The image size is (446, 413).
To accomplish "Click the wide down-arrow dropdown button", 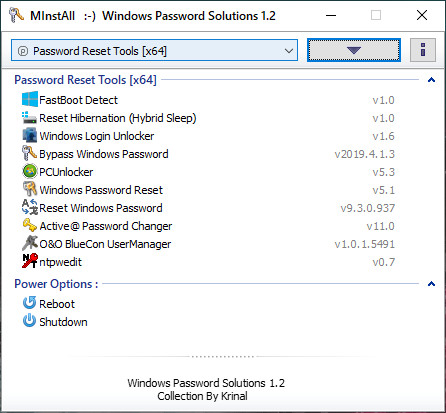I will coord(354,50).
